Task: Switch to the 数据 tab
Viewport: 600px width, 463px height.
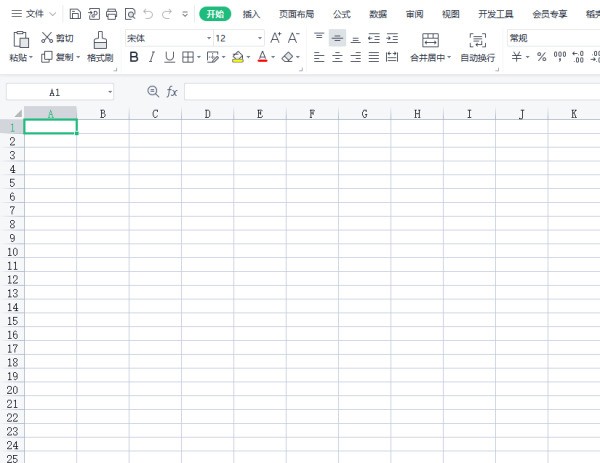Action: (378, 14)
